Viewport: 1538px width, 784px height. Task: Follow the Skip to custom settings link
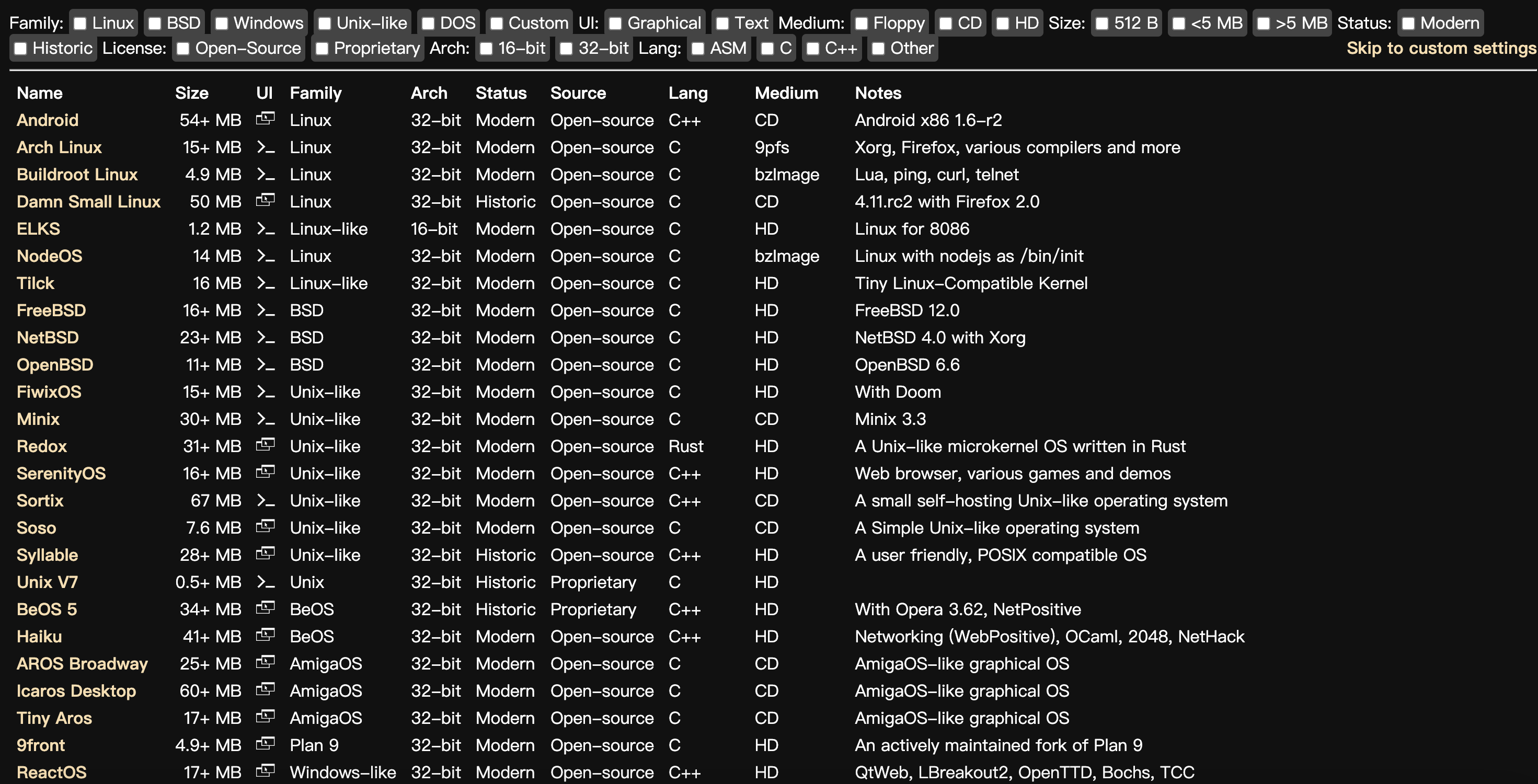[1441, 49]
